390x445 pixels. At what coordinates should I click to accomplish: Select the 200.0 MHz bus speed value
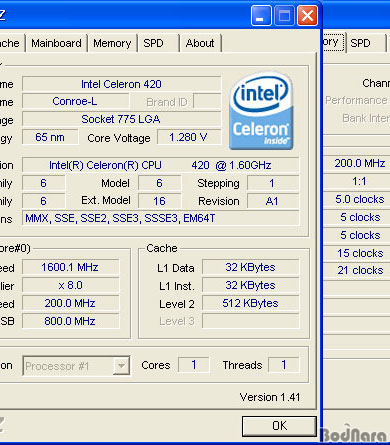(x=70, y=303)
